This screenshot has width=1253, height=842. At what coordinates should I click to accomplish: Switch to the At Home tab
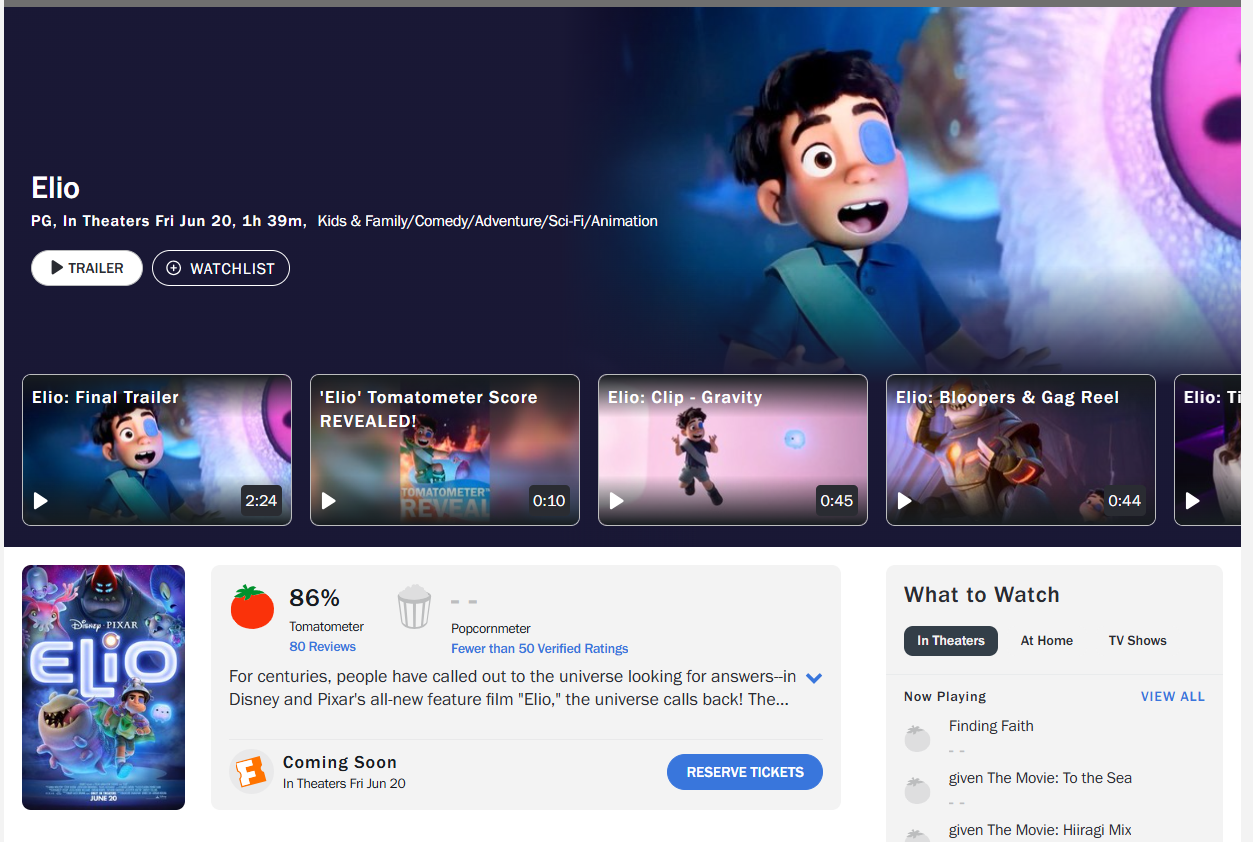[x=1047, y=641]
